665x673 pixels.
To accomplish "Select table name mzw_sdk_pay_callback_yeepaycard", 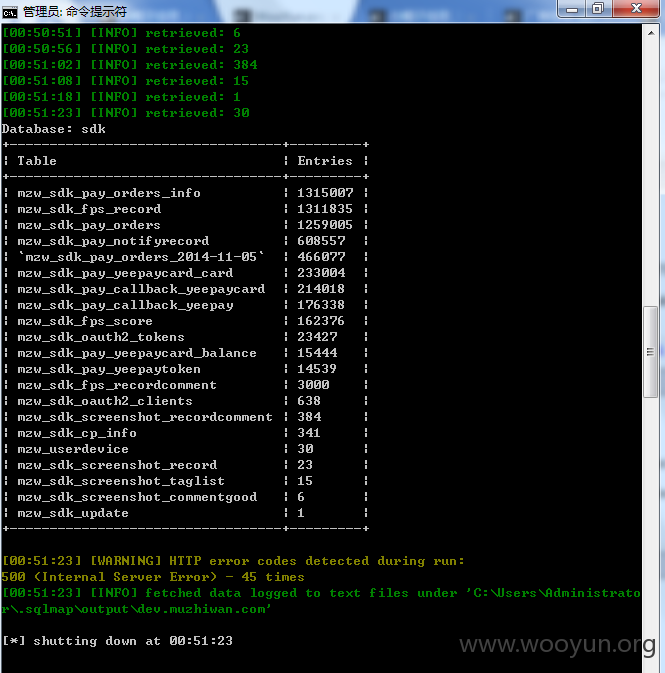I will (x=141, y=289).
